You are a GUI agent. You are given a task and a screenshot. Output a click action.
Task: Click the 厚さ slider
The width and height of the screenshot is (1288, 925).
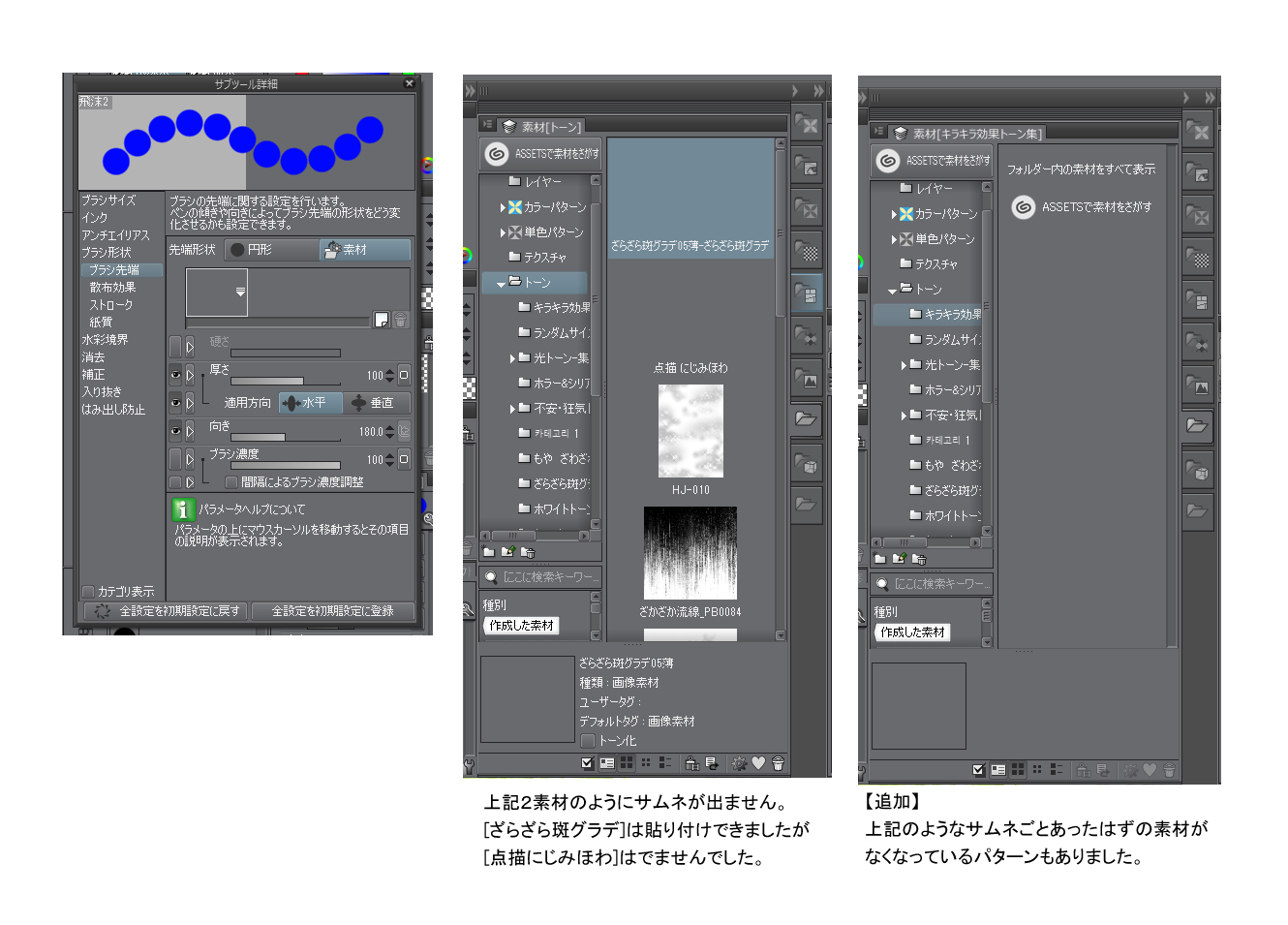285,381
